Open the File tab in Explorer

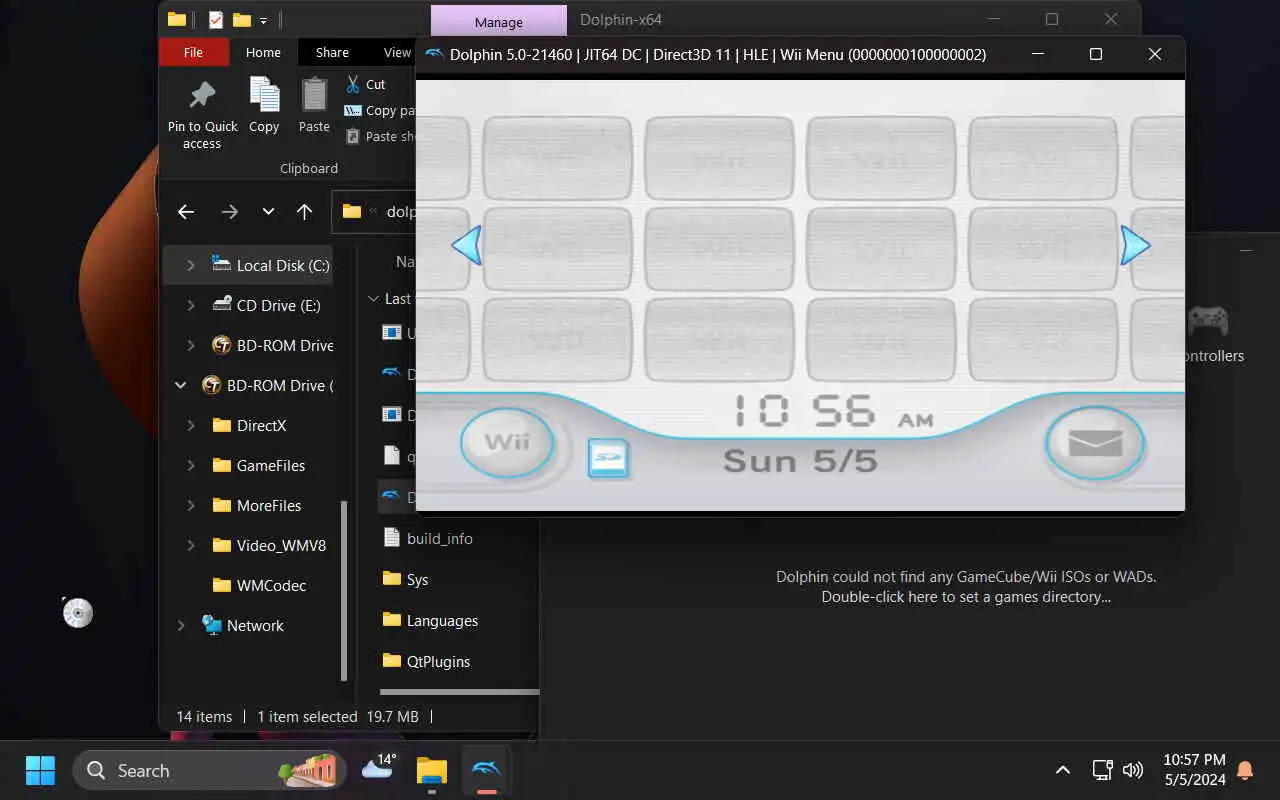pos(193,52)
